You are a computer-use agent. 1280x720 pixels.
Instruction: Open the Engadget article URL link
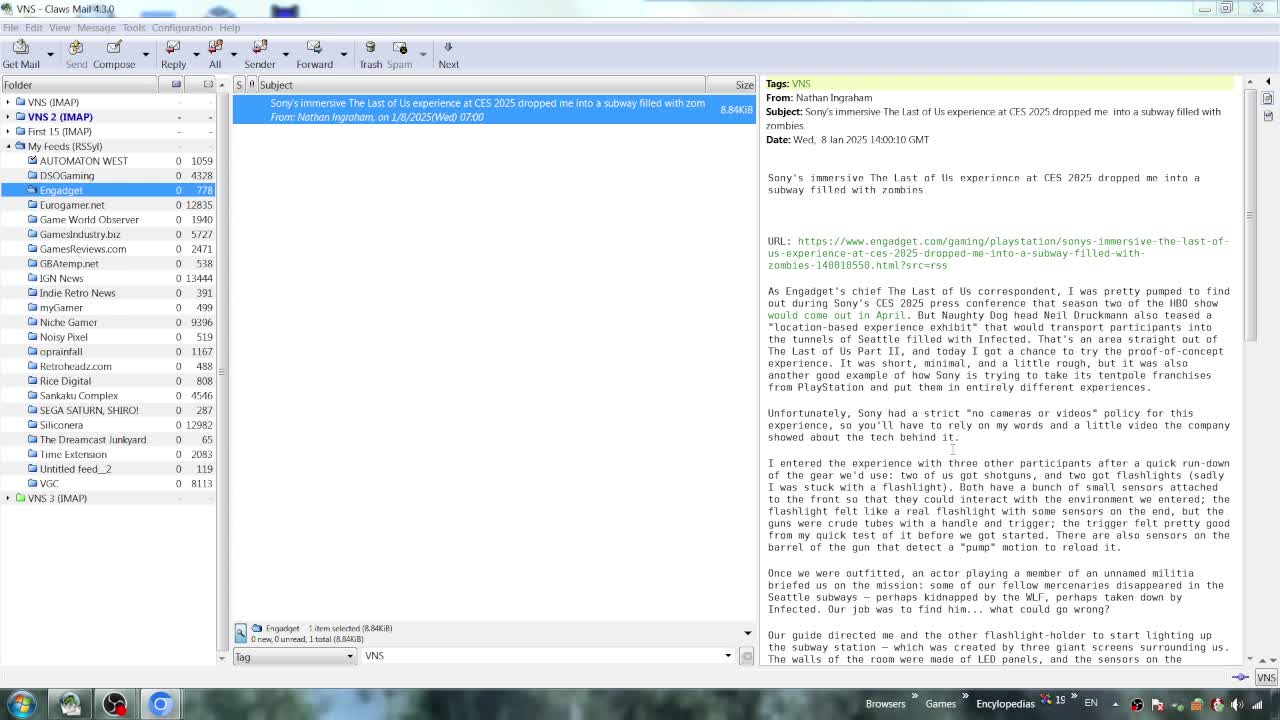[998, 253]
